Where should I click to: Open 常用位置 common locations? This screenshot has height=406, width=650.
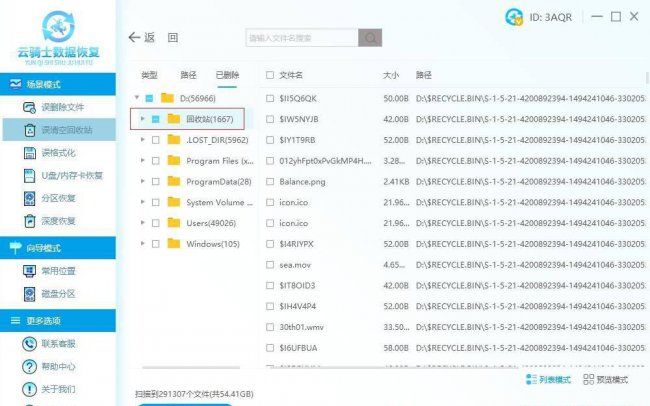click(49, 271)
